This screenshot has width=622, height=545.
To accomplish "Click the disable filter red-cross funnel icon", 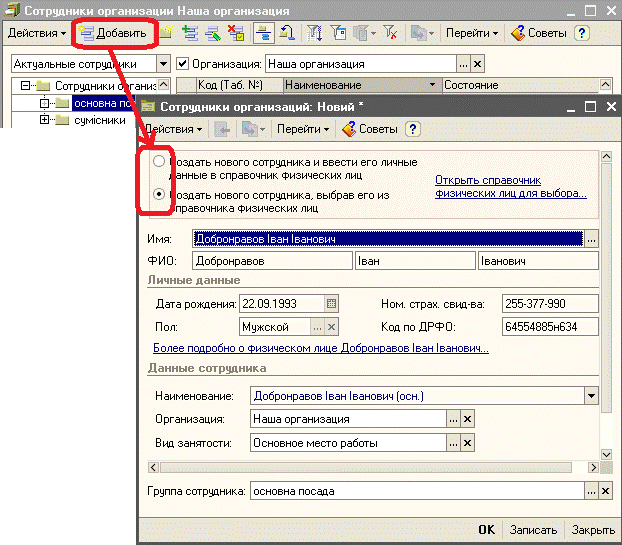I will point(390,33).
